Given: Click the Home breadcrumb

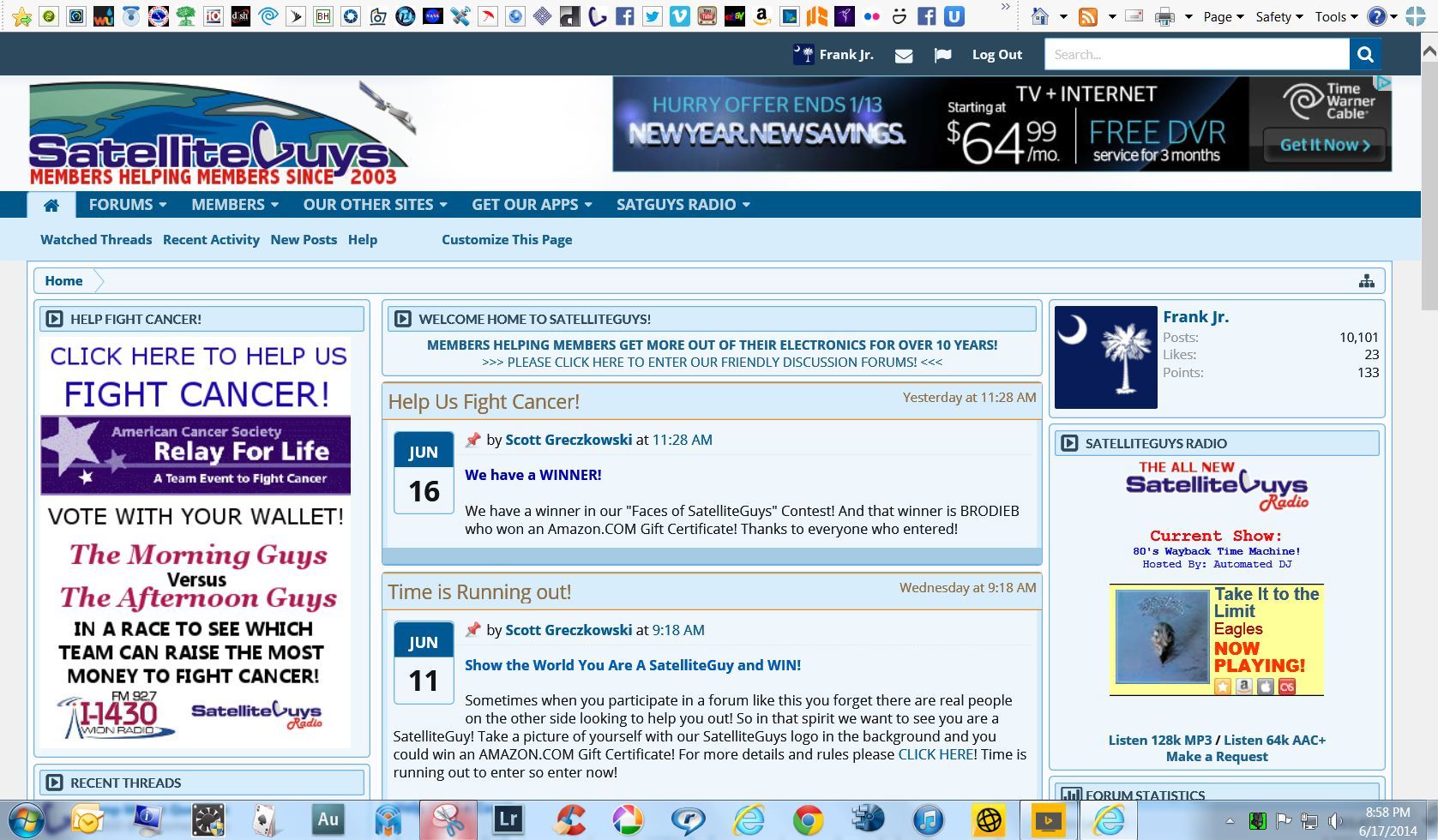Looking at the screenshot, I should 63,281.
